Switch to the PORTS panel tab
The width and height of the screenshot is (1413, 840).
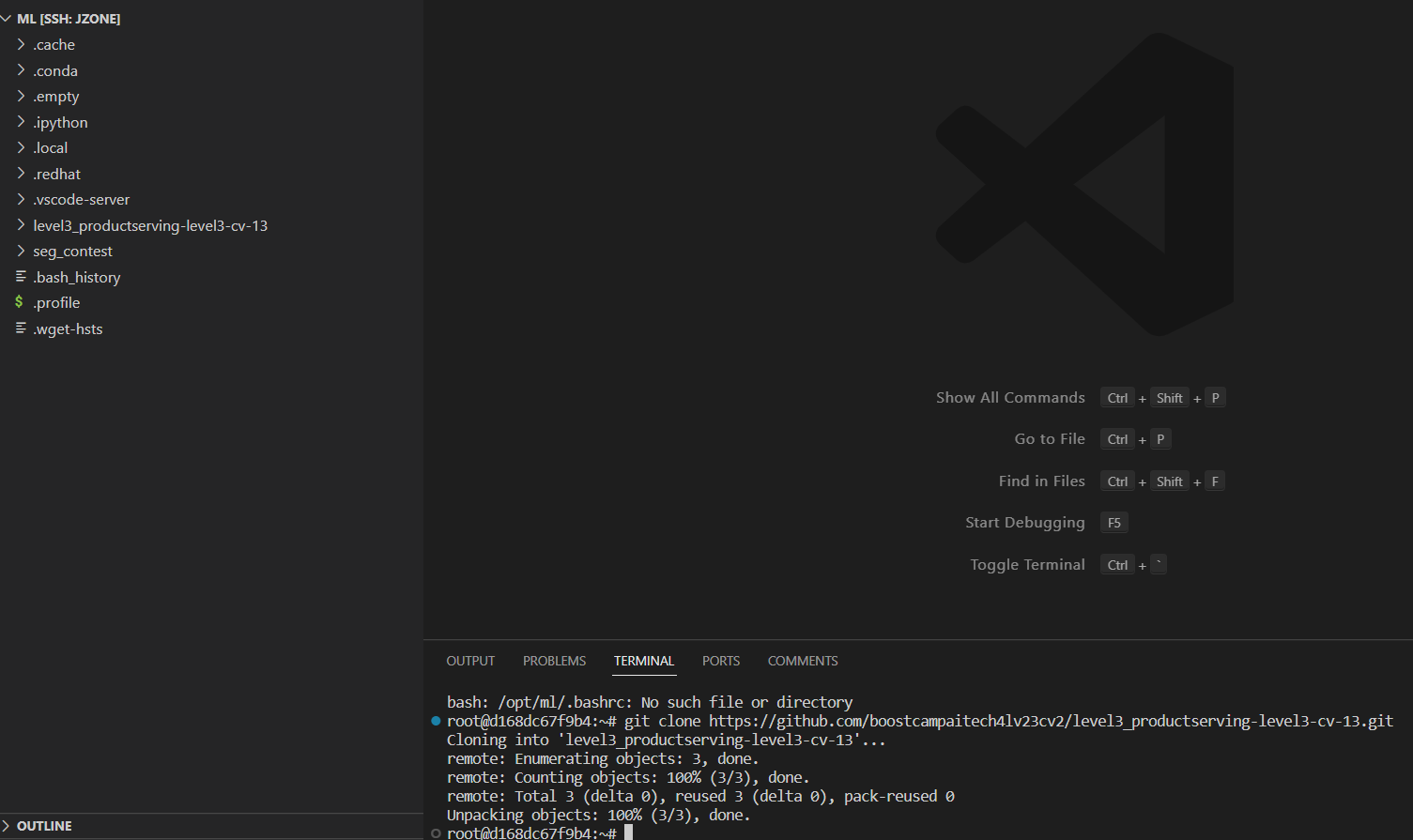pos(721,661)
